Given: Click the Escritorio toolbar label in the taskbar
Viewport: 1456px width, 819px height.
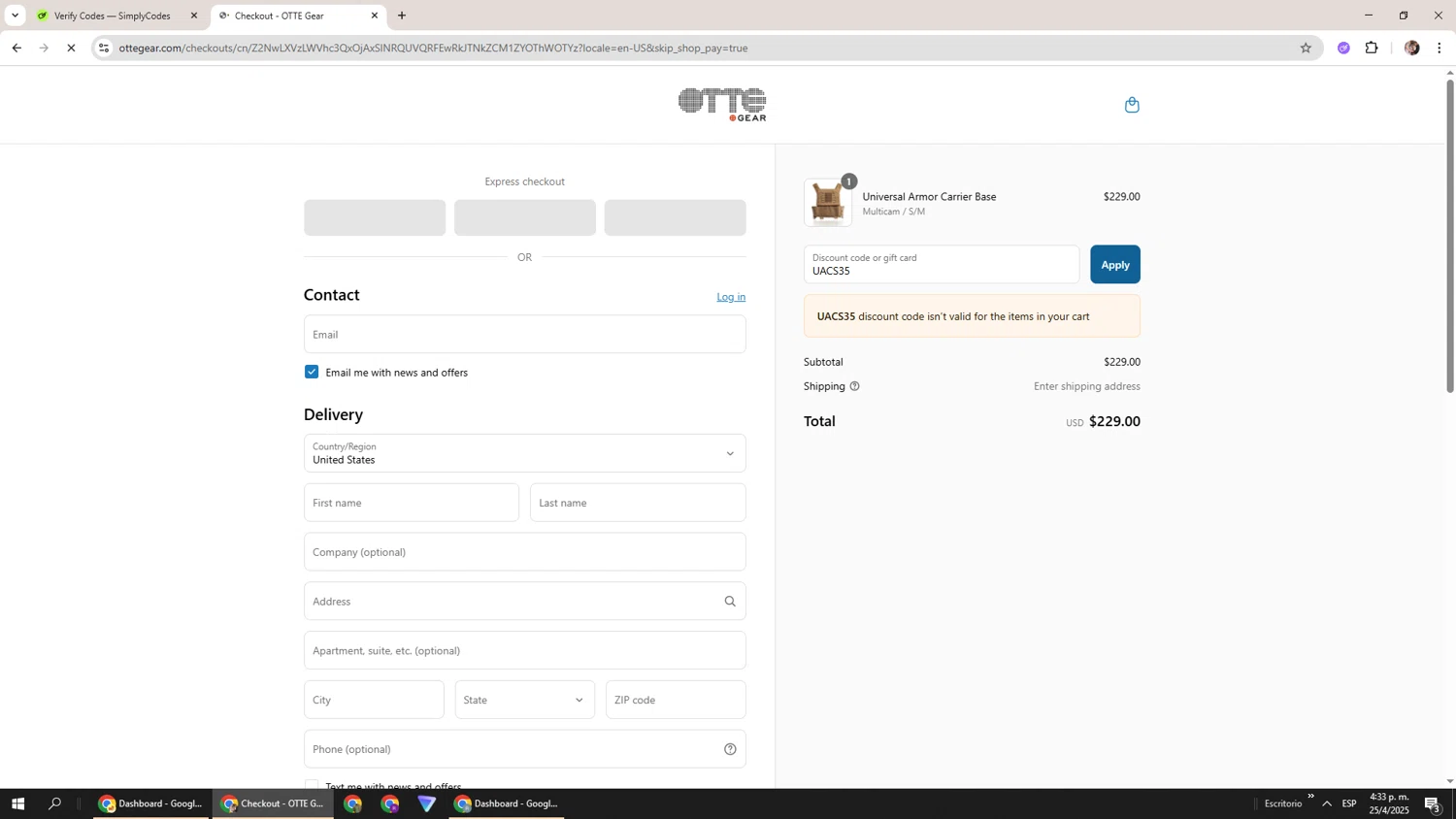Looking at the screenshot, I should coord(1282,803).
